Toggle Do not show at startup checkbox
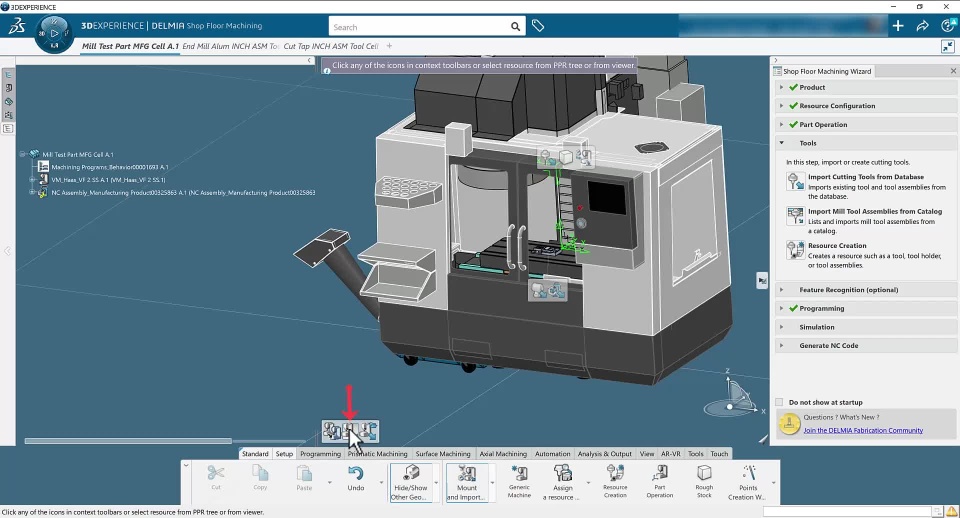The width and height of the screenshot is (960, 518). (779, 402)
